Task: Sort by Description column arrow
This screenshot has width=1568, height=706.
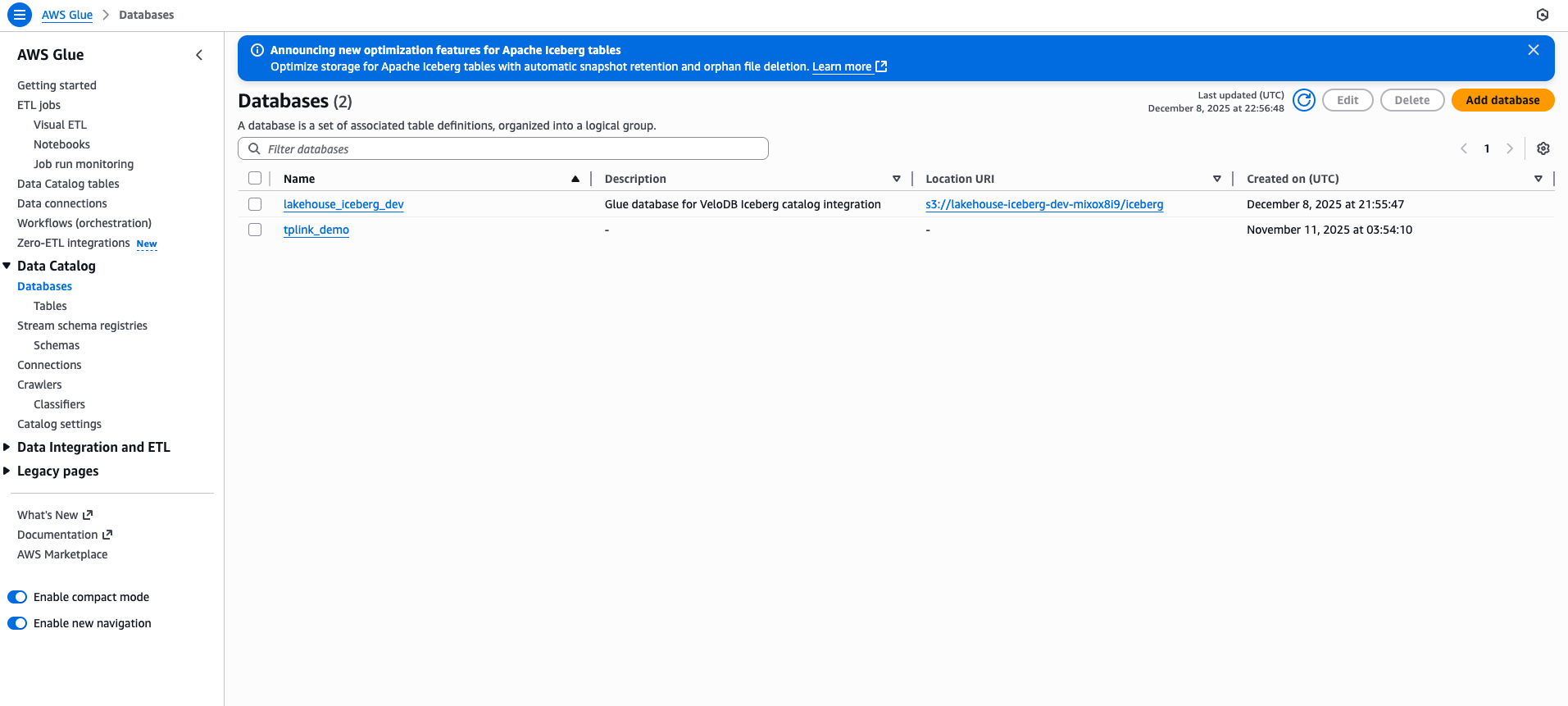Action: pos(897,179)
